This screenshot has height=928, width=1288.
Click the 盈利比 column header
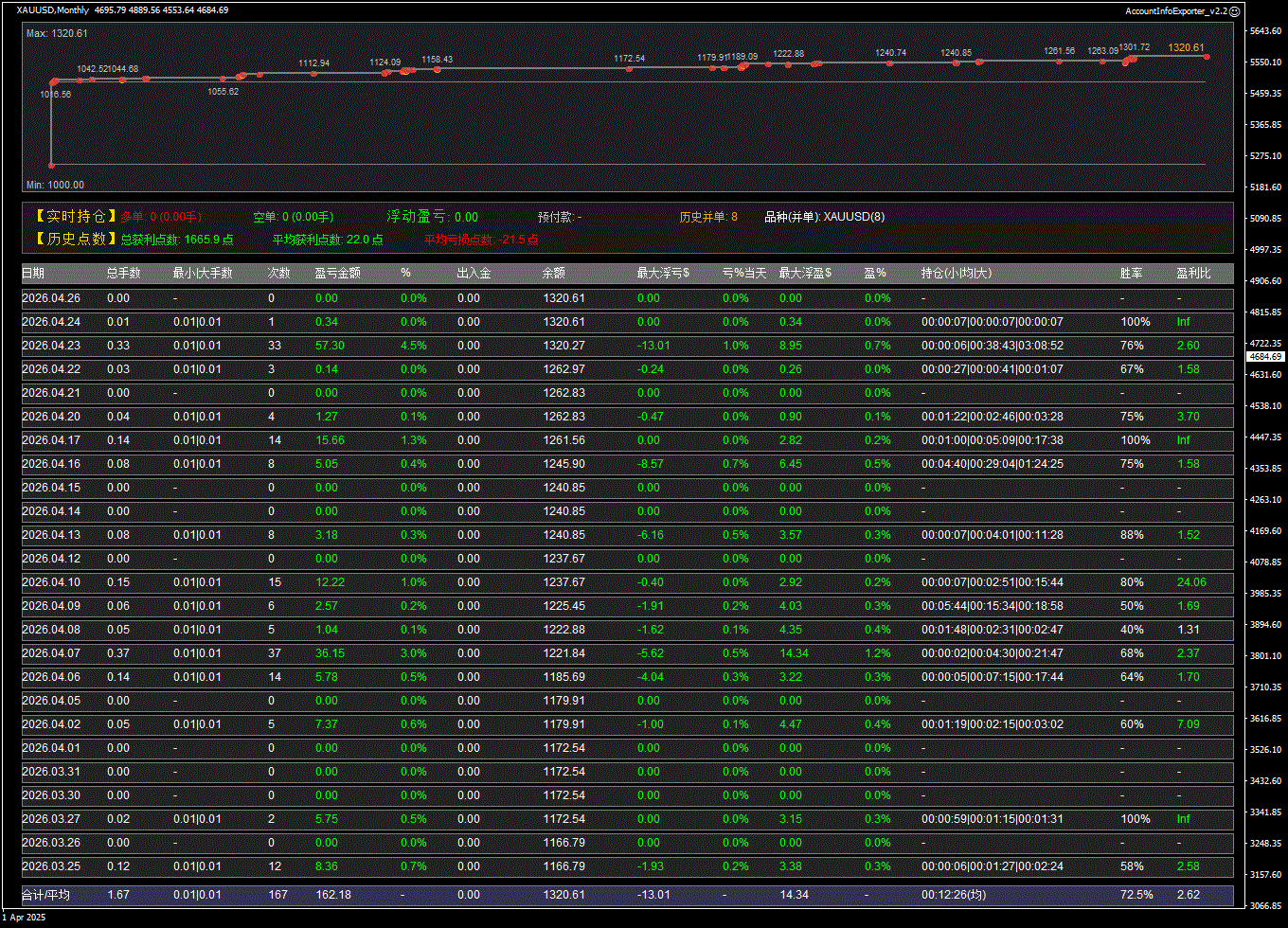(x=1193, y=274)
